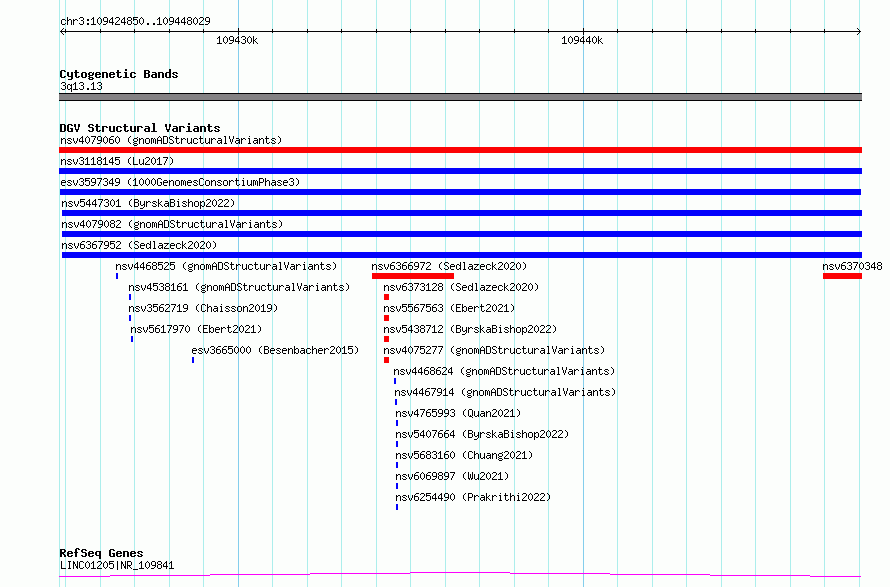The width and height of the screenshot is (890, 587).
Task: Open nsv4468525 gnomAD variant label
Action: (226, 266)
